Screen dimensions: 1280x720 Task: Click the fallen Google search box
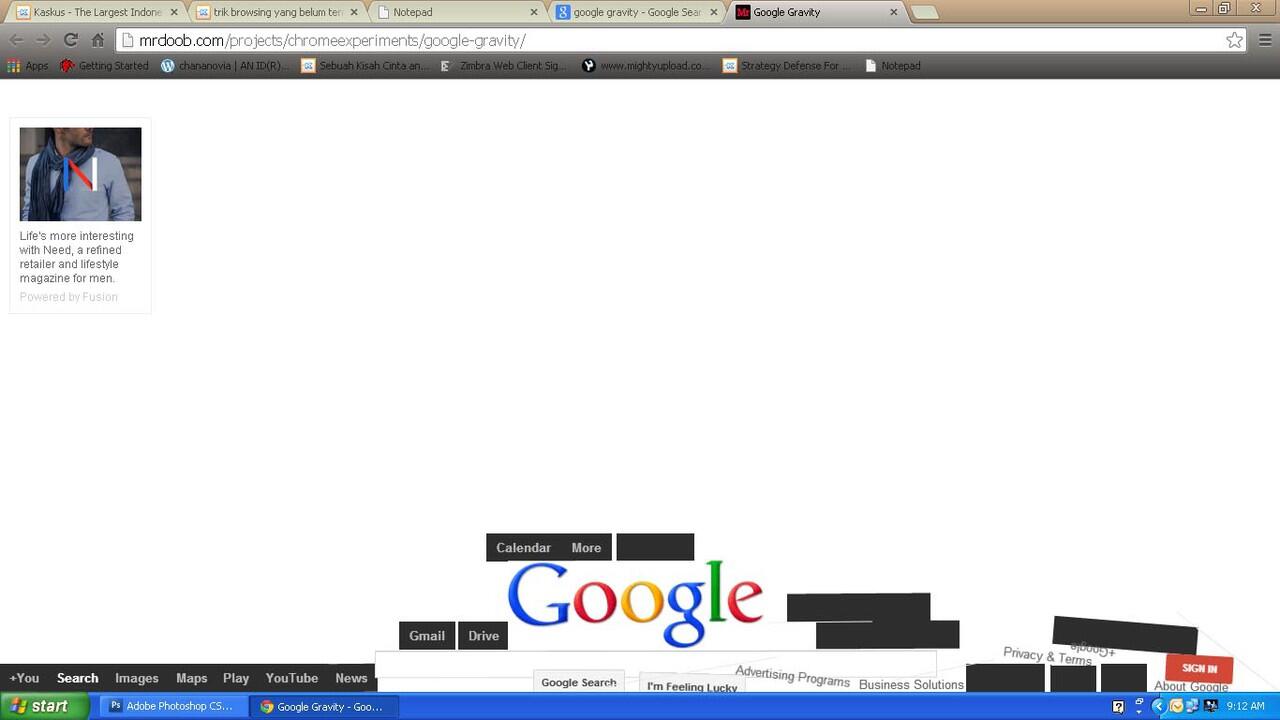pyautogui.click(x=655, y=664)
